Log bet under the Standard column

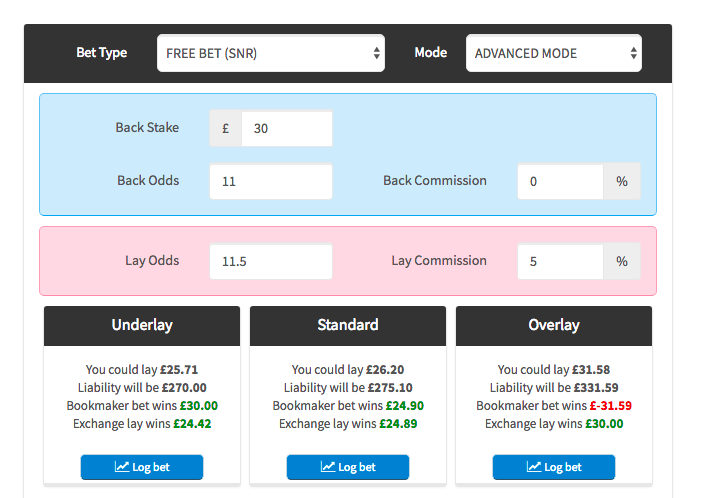[x=348, y=467]
